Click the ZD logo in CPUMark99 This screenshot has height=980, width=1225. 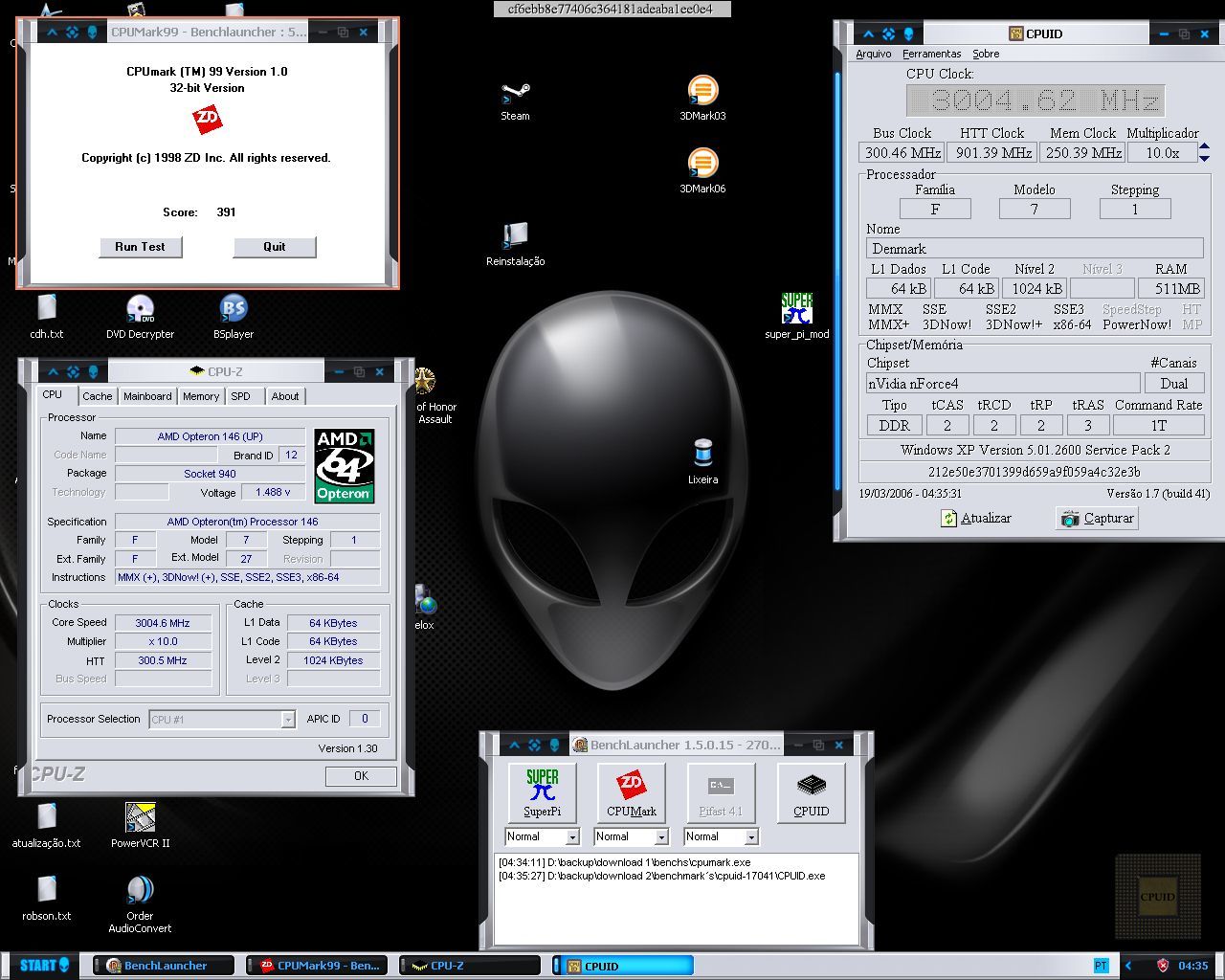207,120
